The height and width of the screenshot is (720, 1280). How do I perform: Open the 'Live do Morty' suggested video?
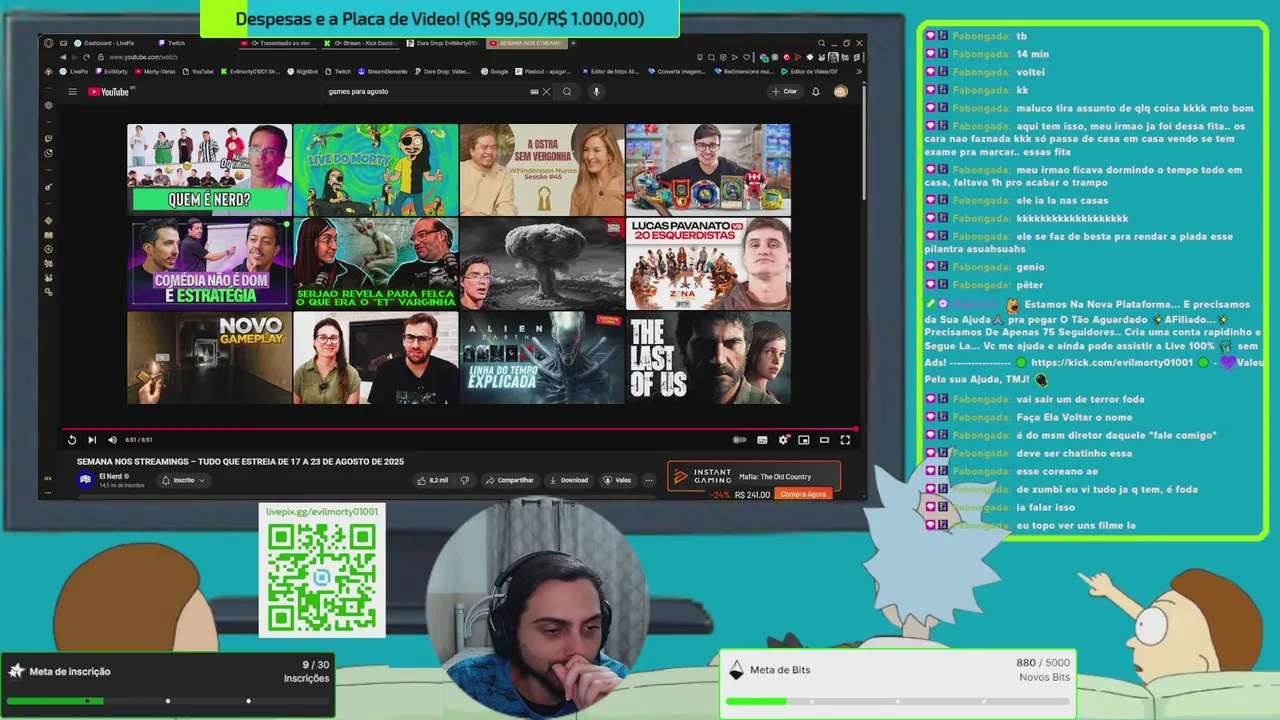click(376, 169)
